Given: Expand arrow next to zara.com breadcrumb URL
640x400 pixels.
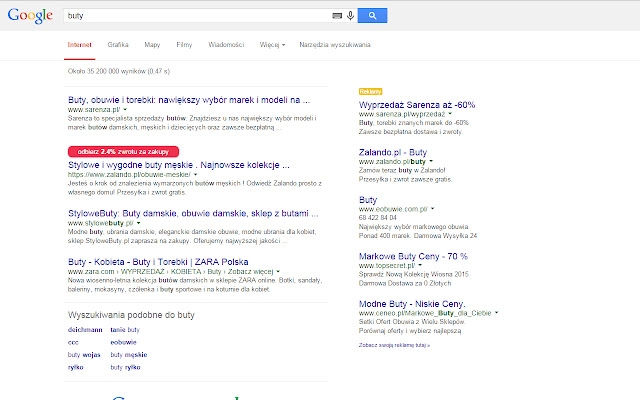Looking at the screenshot, I should pos(278,271).
